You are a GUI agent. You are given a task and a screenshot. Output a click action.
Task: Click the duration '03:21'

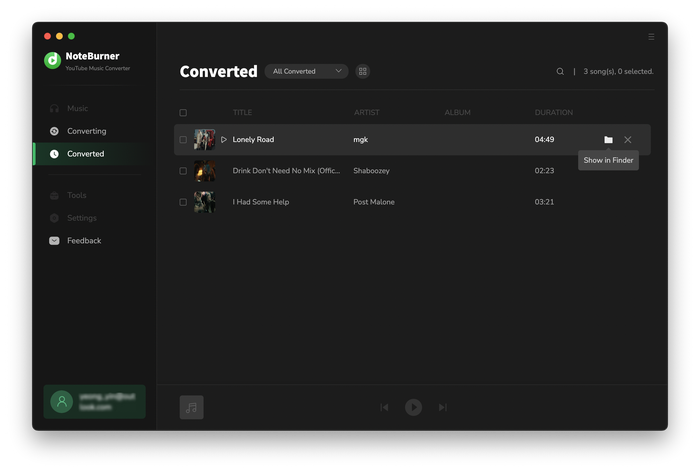point(544,202)
